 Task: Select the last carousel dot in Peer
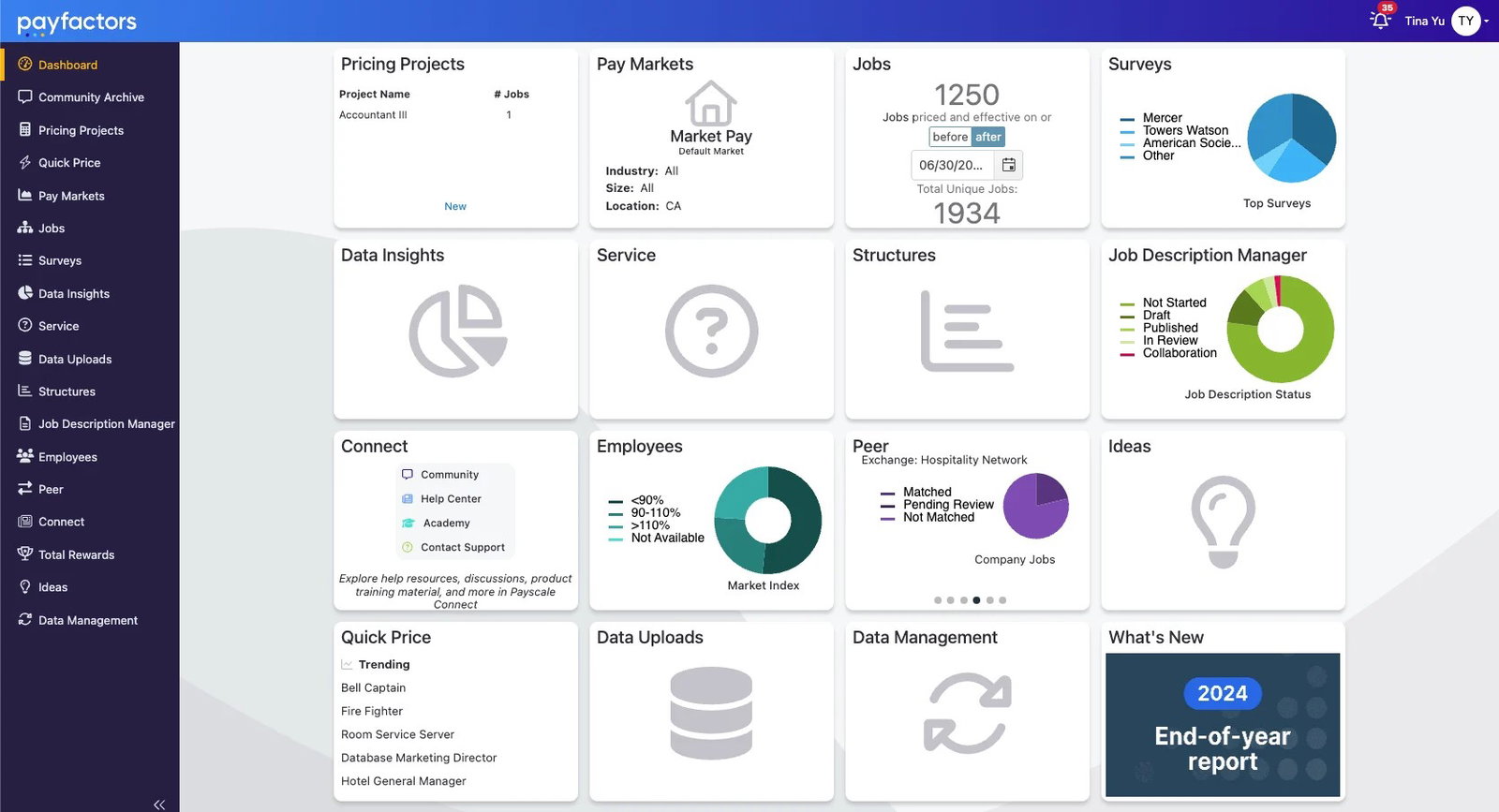point(1002,600)
